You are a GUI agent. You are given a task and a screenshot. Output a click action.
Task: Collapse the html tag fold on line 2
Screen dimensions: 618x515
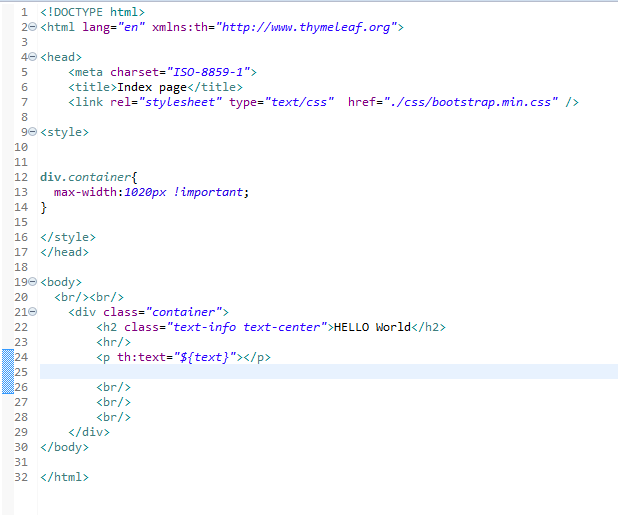(x=33, y=27)
